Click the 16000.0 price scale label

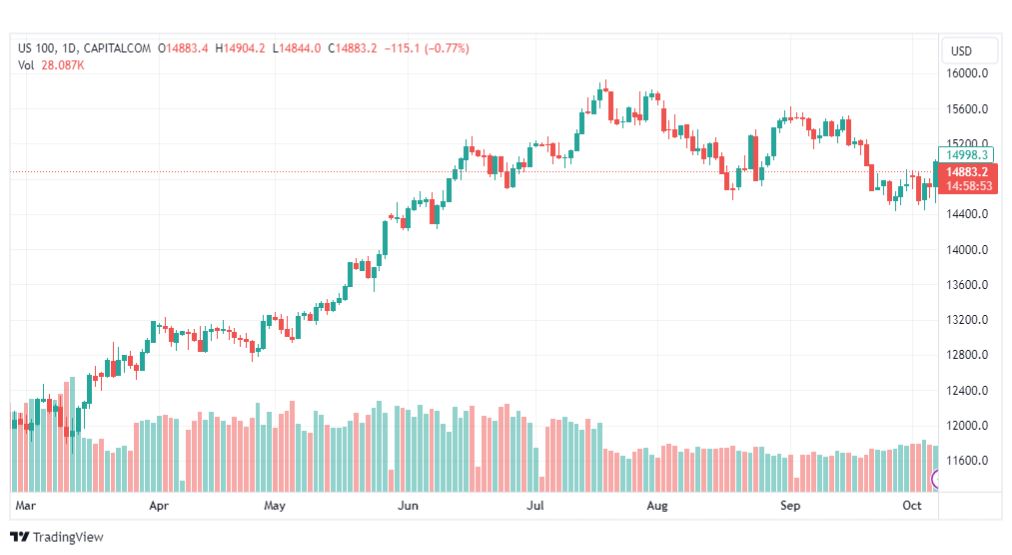(968, 74)
